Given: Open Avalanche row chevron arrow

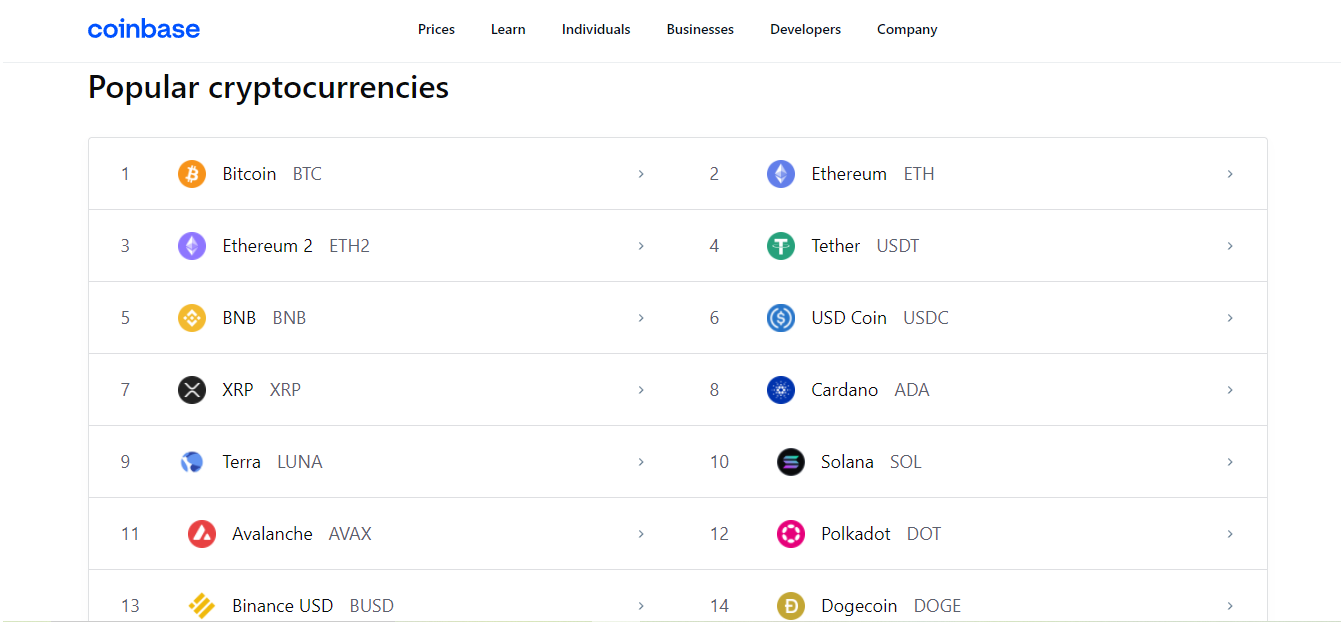Looking at the screenshot, I should [x=641, y=534].
